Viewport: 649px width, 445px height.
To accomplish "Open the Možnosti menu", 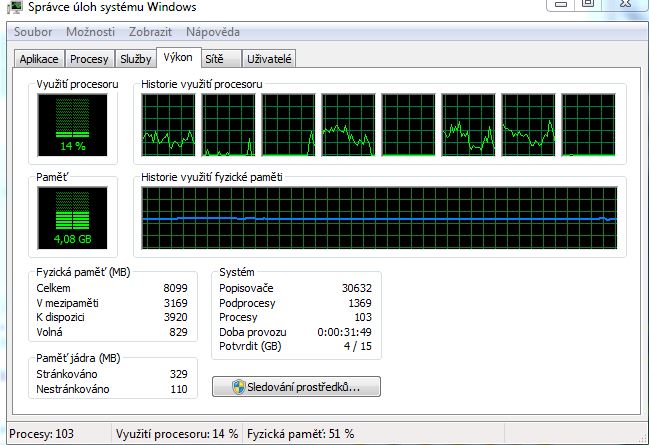I will coord(90,32).
